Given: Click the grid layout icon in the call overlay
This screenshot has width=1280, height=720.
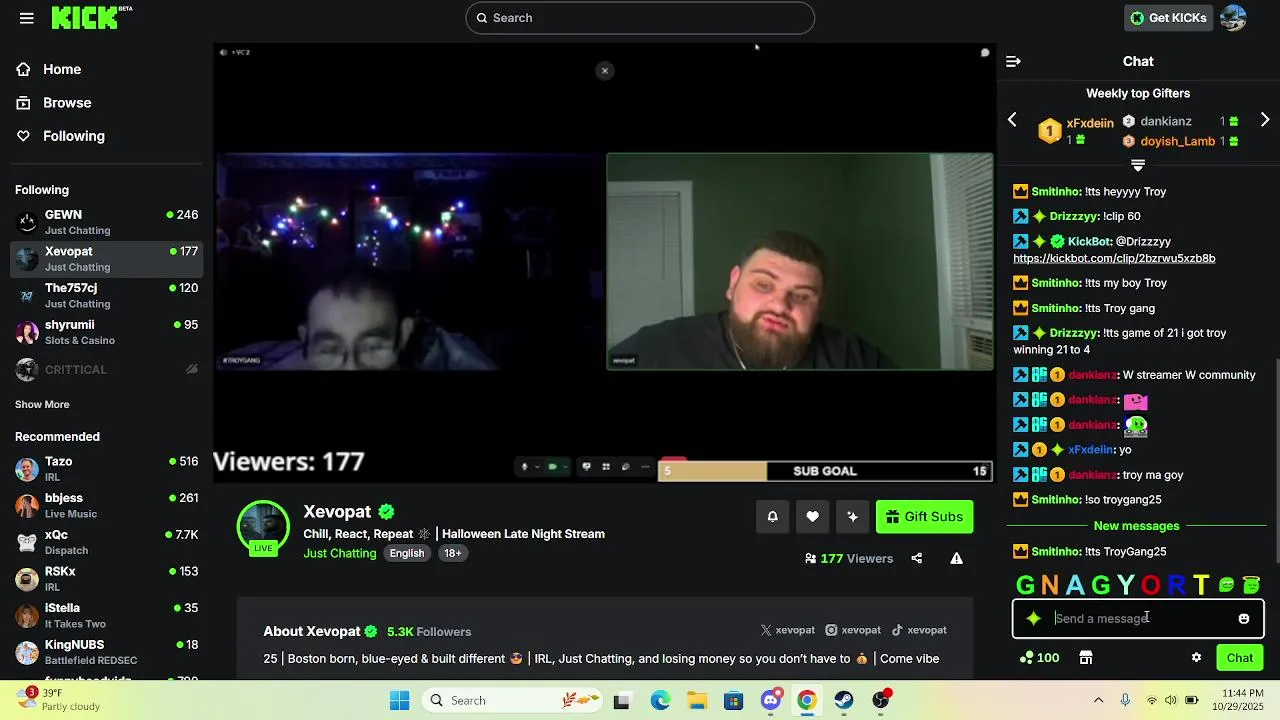Looking at the screenshot, I should (x=606, y=467).
